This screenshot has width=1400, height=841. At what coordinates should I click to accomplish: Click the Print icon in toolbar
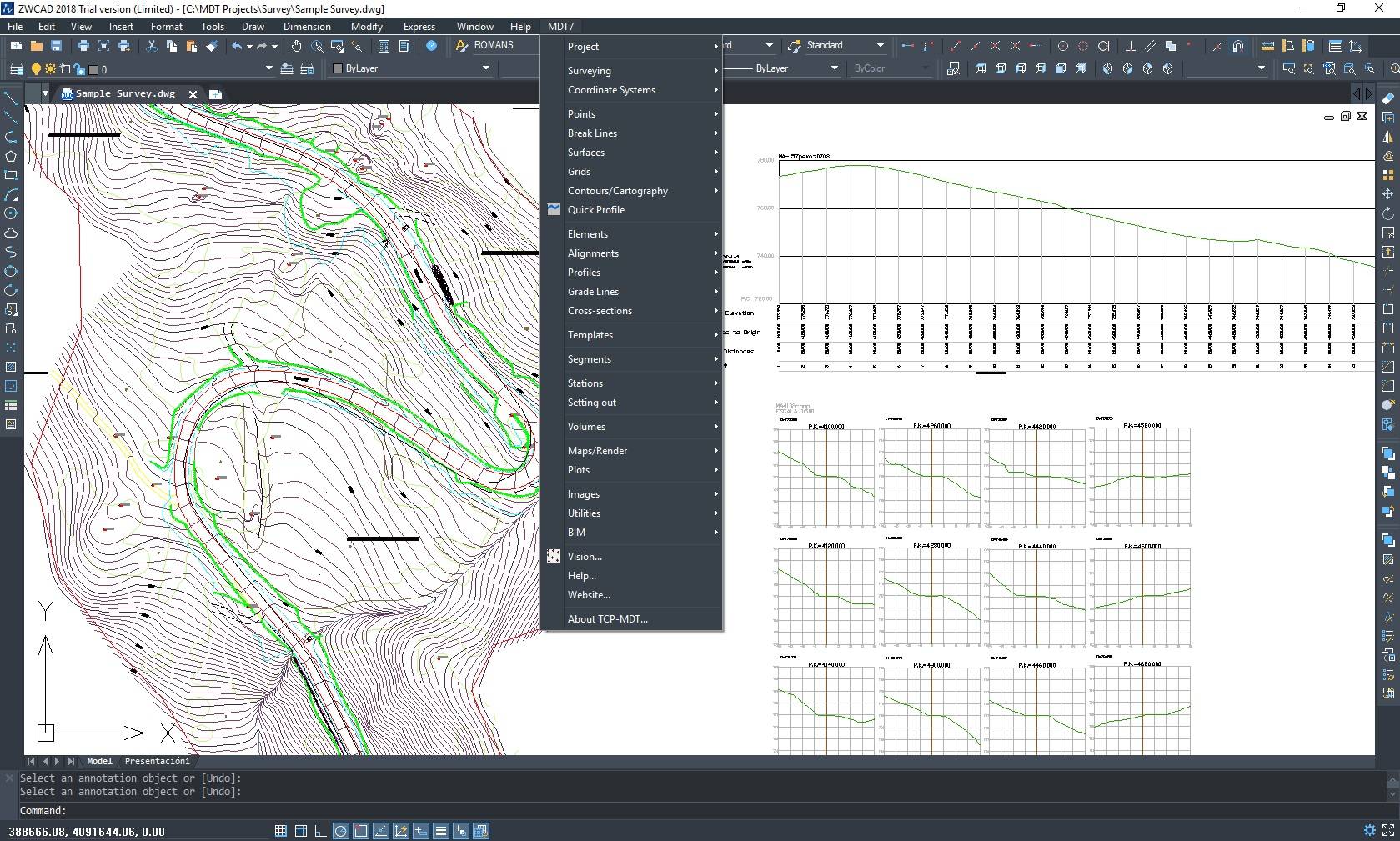click(x=83, y=46)
